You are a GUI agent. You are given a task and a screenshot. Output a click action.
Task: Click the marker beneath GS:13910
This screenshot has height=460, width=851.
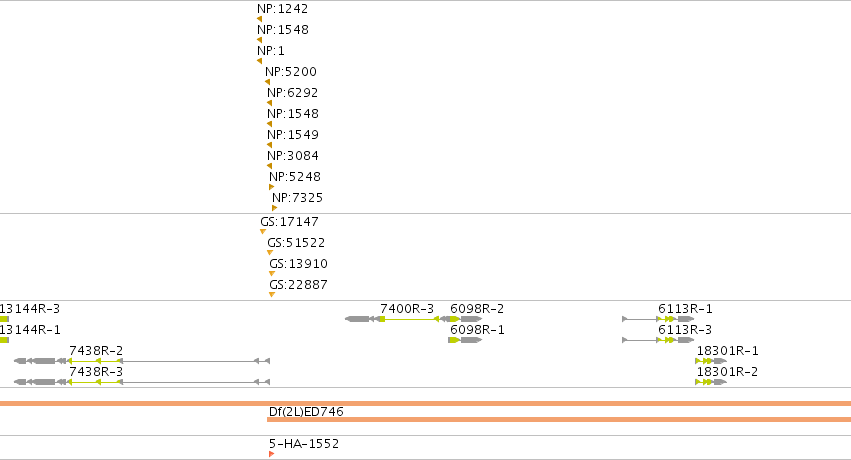tap(272, 273)
